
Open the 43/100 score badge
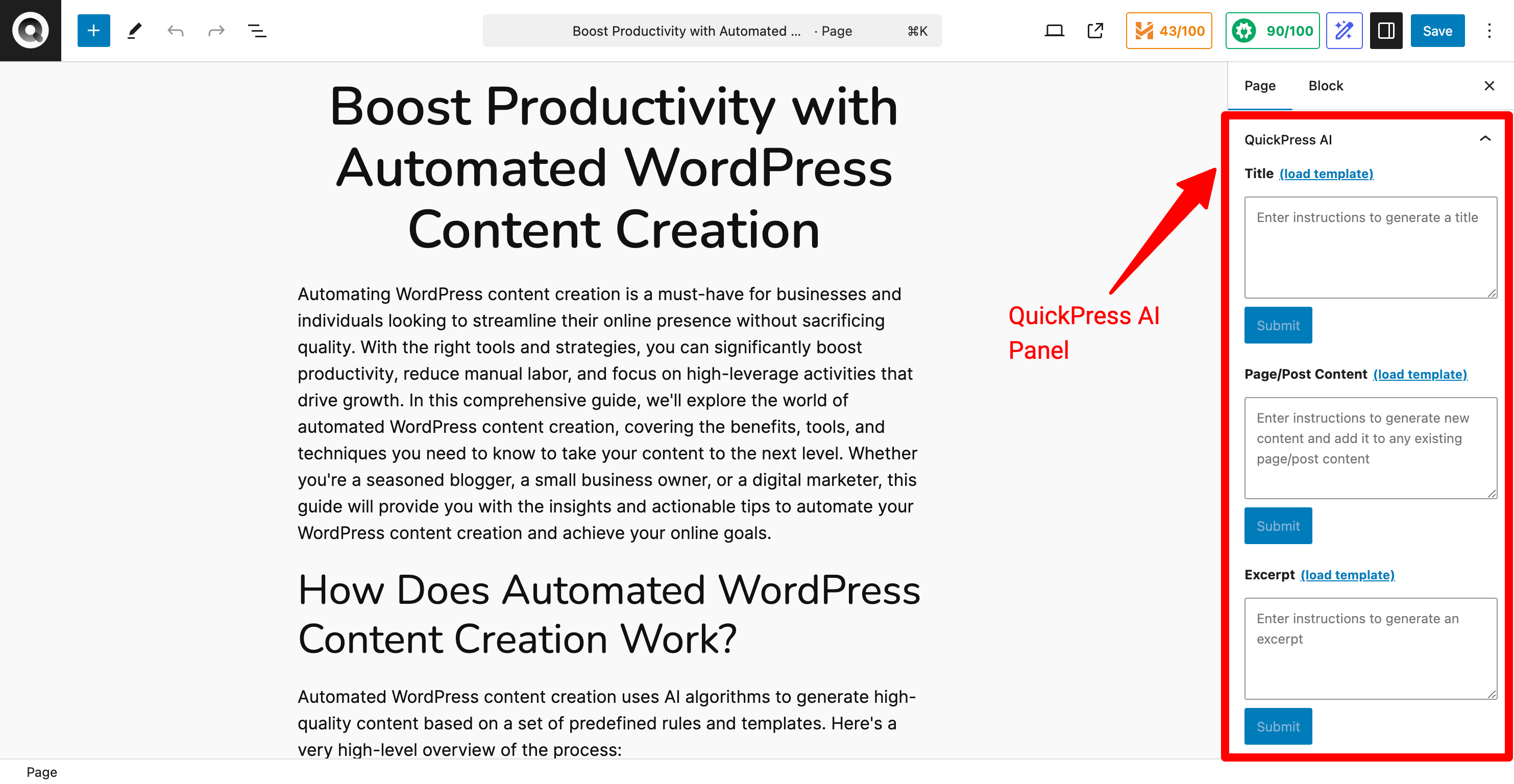(1168, 31)
